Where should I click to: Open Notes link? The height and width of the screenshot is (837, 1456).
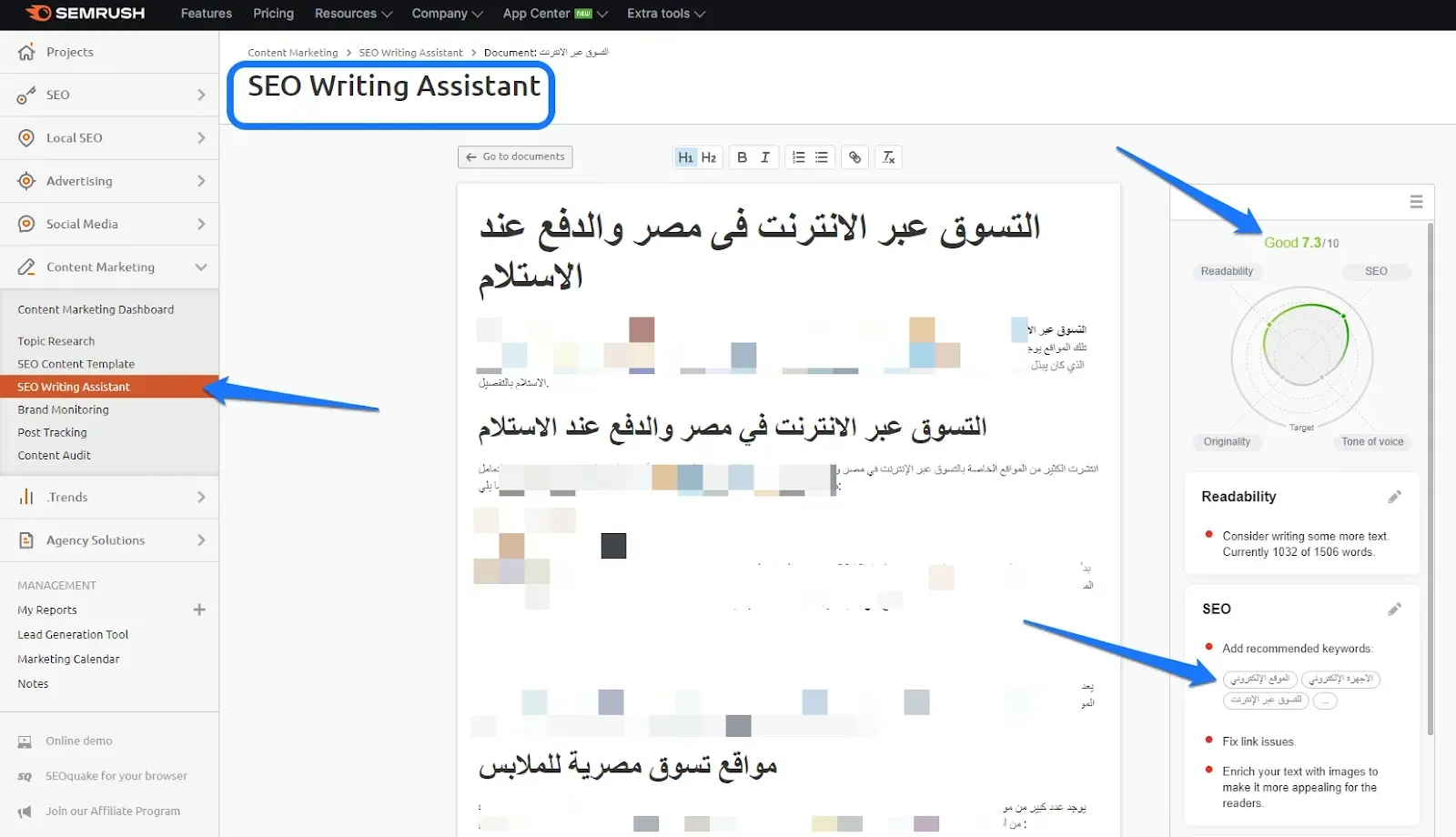[x=33, y=683]
